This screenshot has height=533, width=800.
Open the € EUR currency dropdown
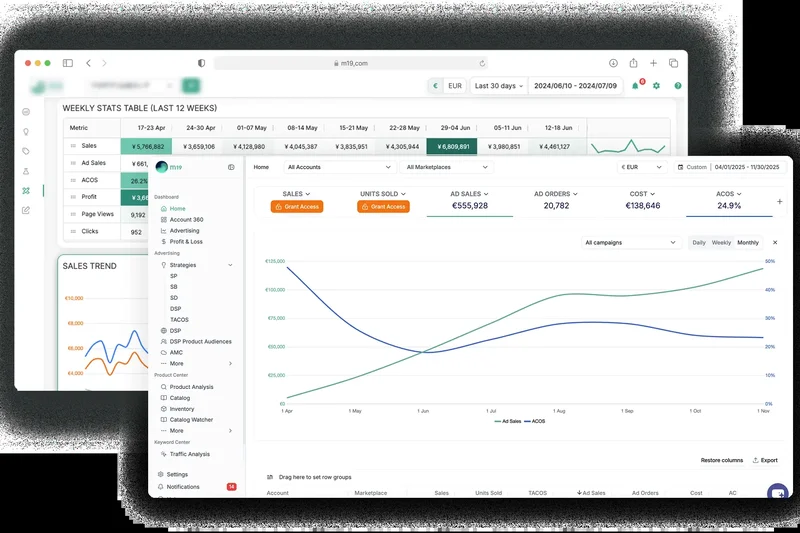pos(641,167)
